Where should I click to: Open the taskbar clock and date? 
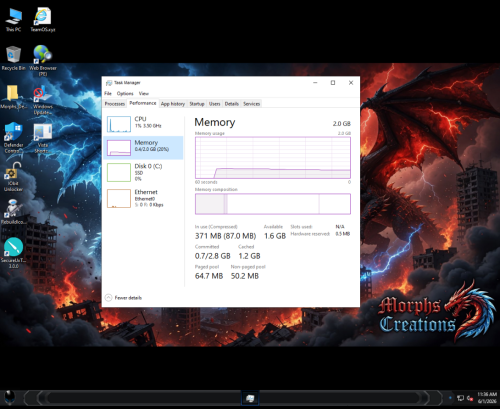(x=487, y=398)
